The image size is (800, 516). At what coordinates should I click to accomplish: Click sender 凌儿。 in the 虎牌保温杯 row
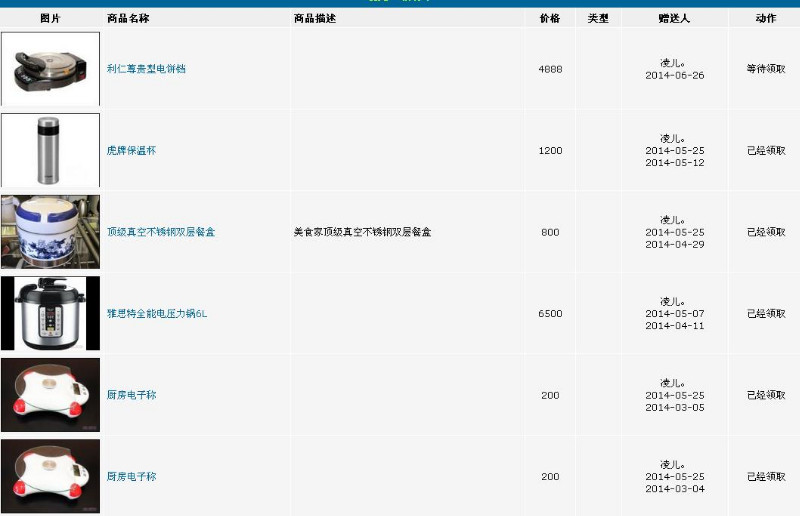click(x=673, y=138)
